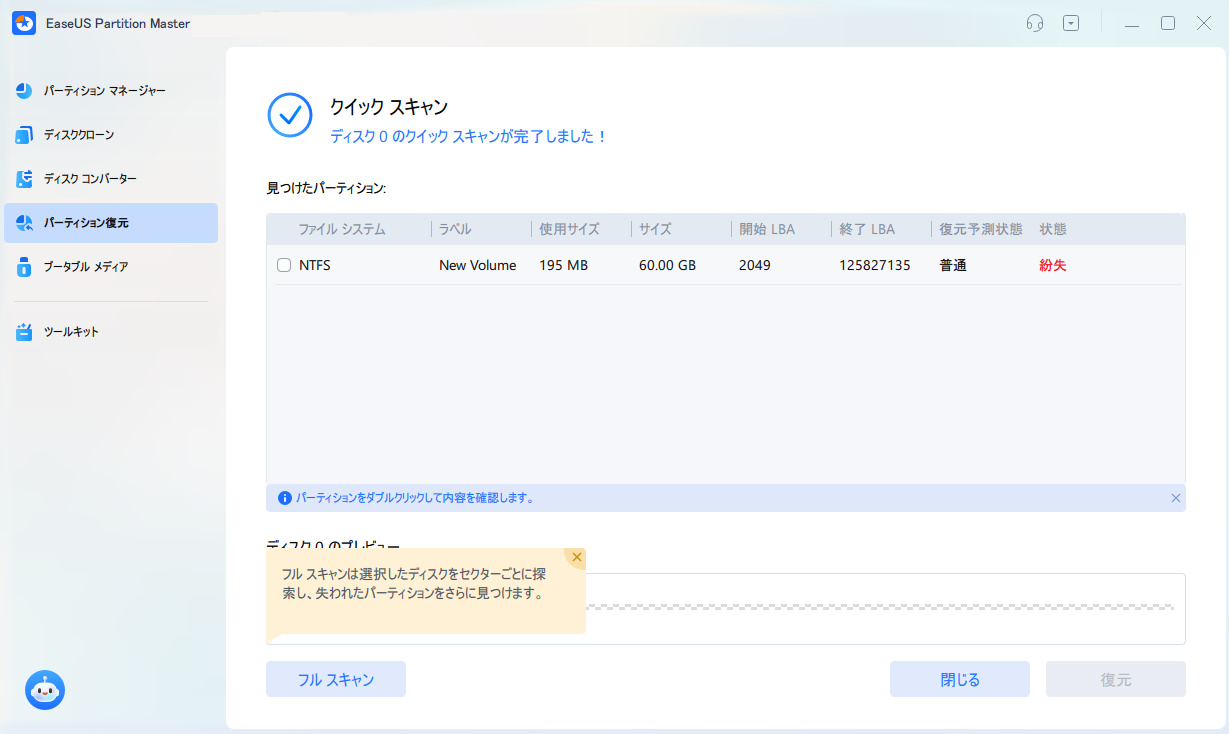Viewport: 1229px width, 734px height.
Task: Click the blue scan-complete checkmark icon
Action: tap(290, 116)
